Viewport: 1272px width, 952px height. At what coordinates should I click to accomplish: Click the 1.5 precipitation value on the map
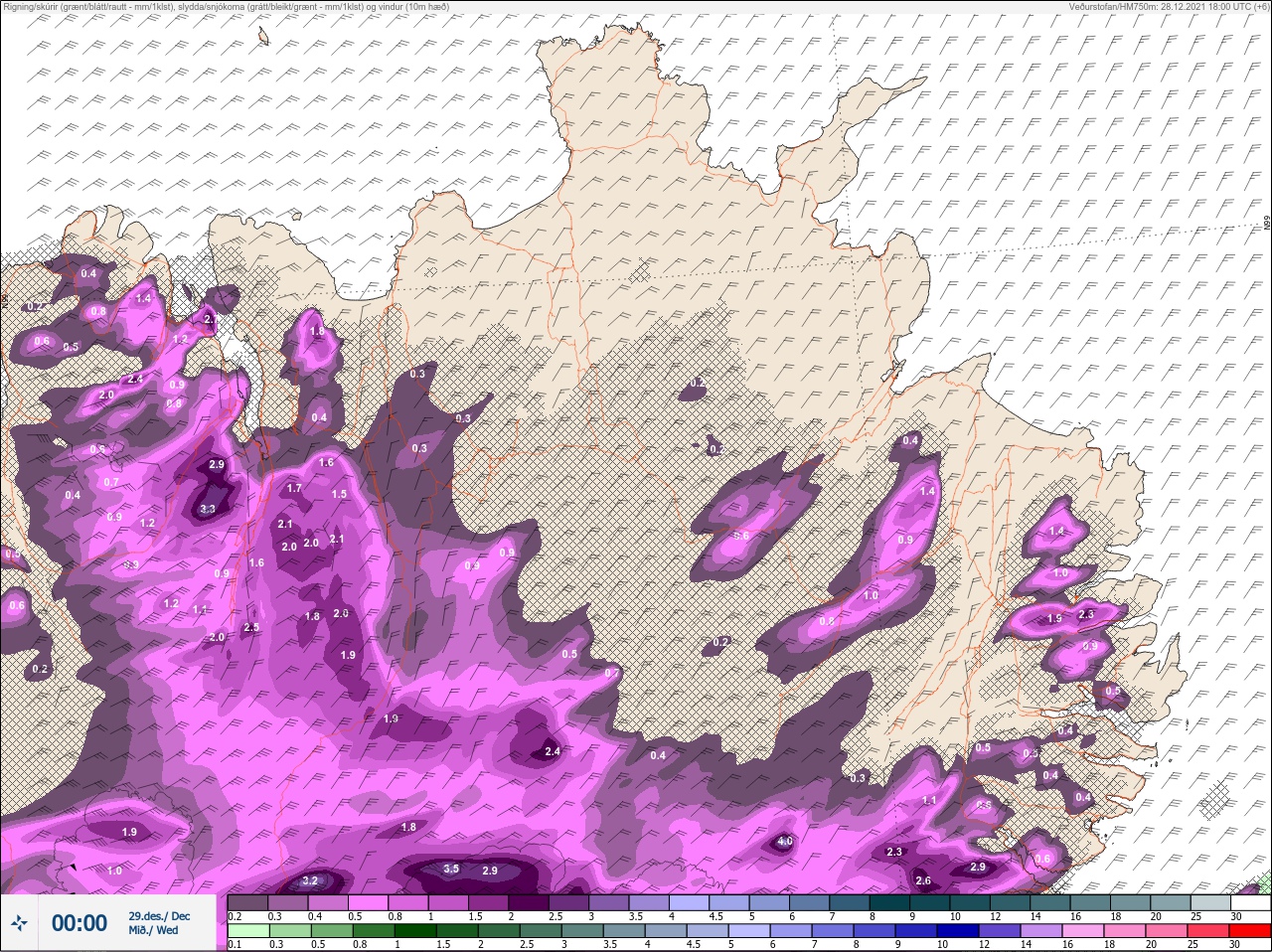pyautogui.click(x=339, y=494)
